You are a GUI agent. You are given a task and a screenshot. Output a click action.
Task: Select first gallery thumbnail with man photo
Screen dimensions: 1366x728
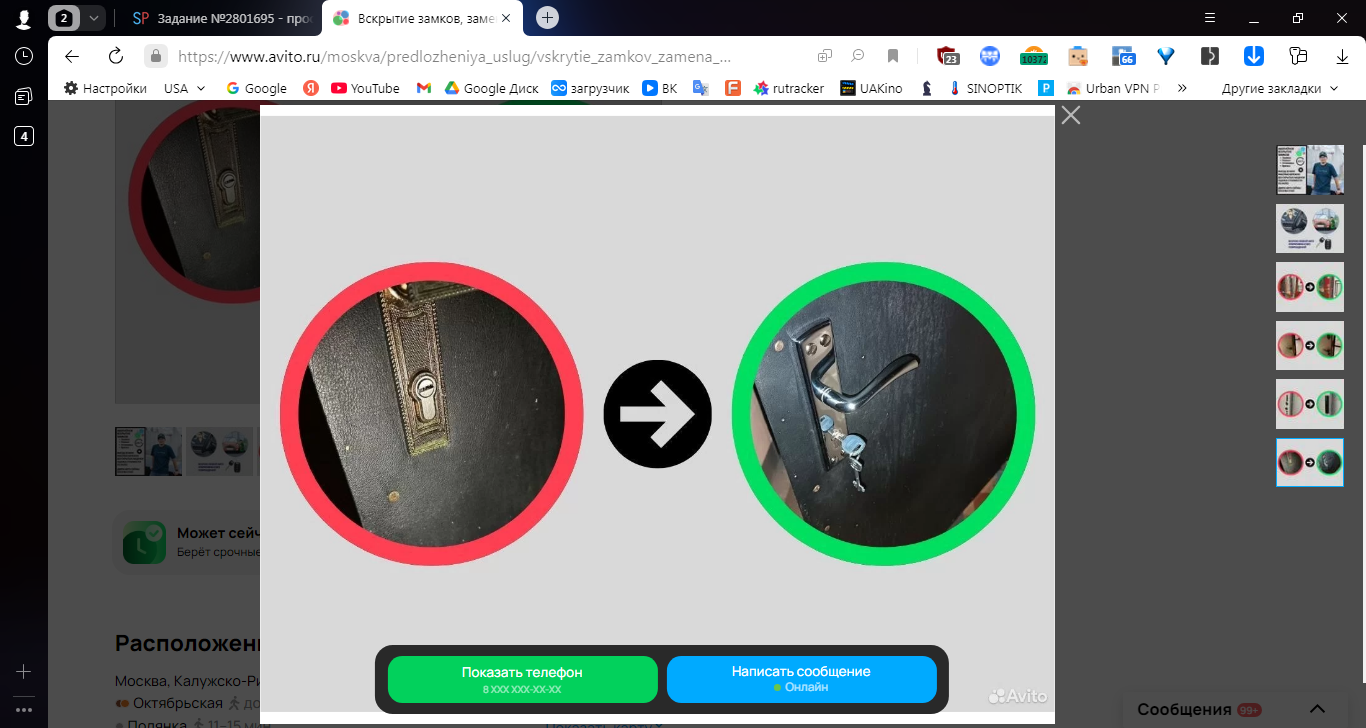pos(1309,170)
